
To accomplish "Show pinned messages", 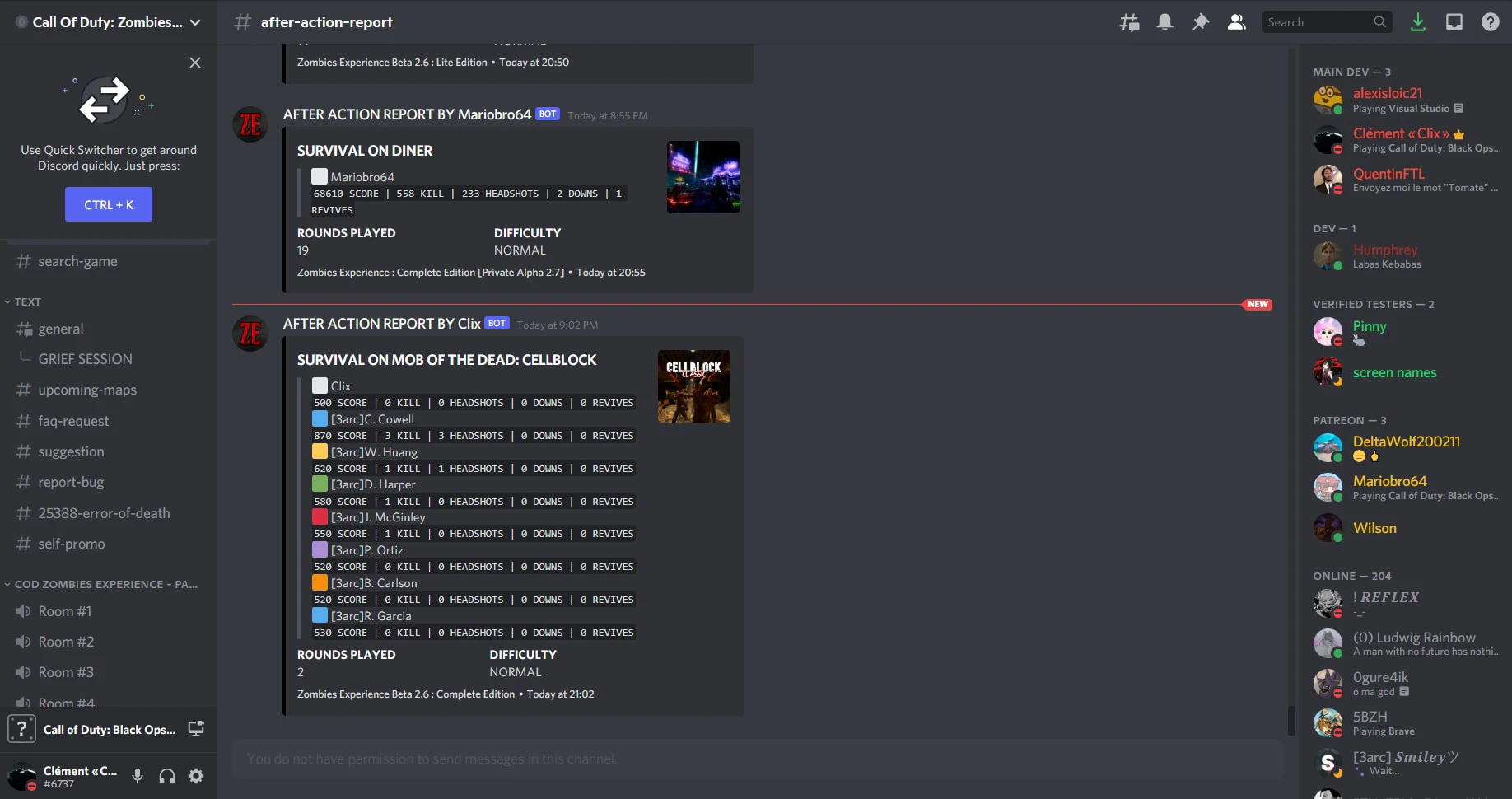I will click(1201, 22).
